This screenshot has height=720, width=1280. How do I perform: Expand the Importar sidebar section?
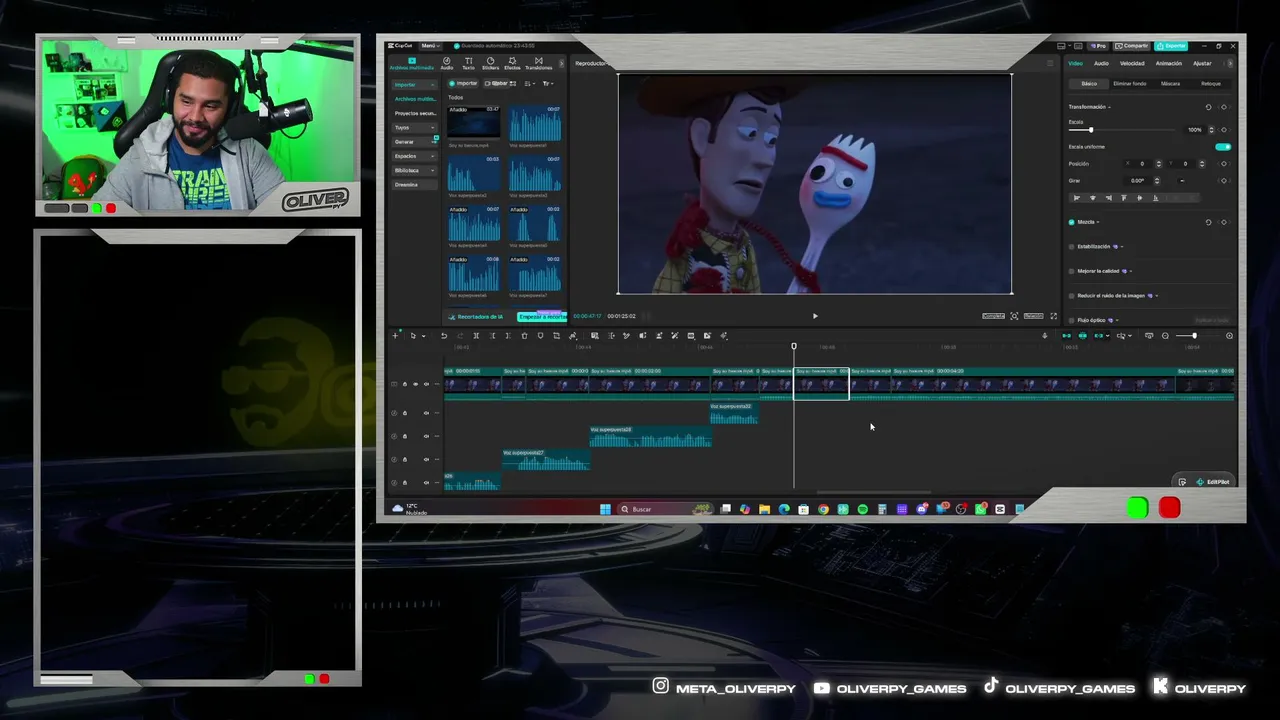415,85
